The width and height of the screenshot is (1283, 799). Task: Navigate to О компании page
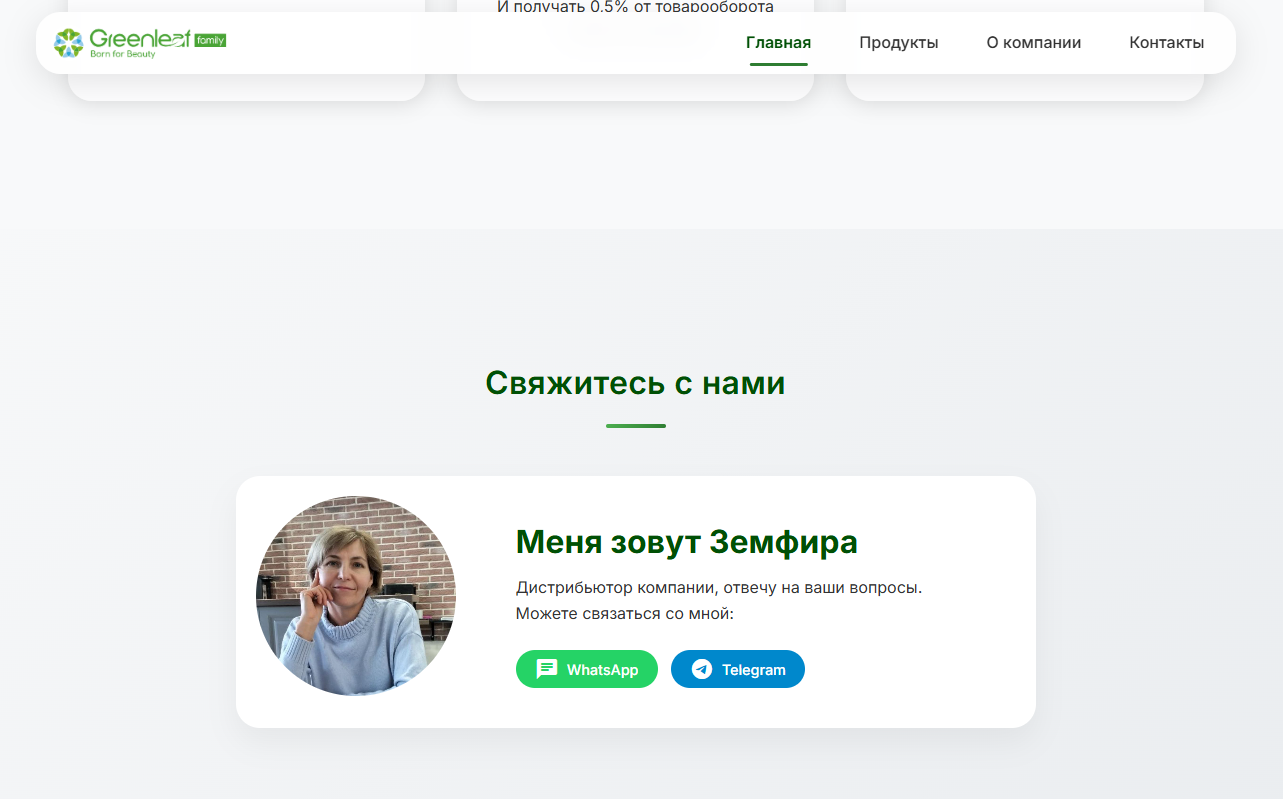pyautogui.click(x=1033, y=43)
